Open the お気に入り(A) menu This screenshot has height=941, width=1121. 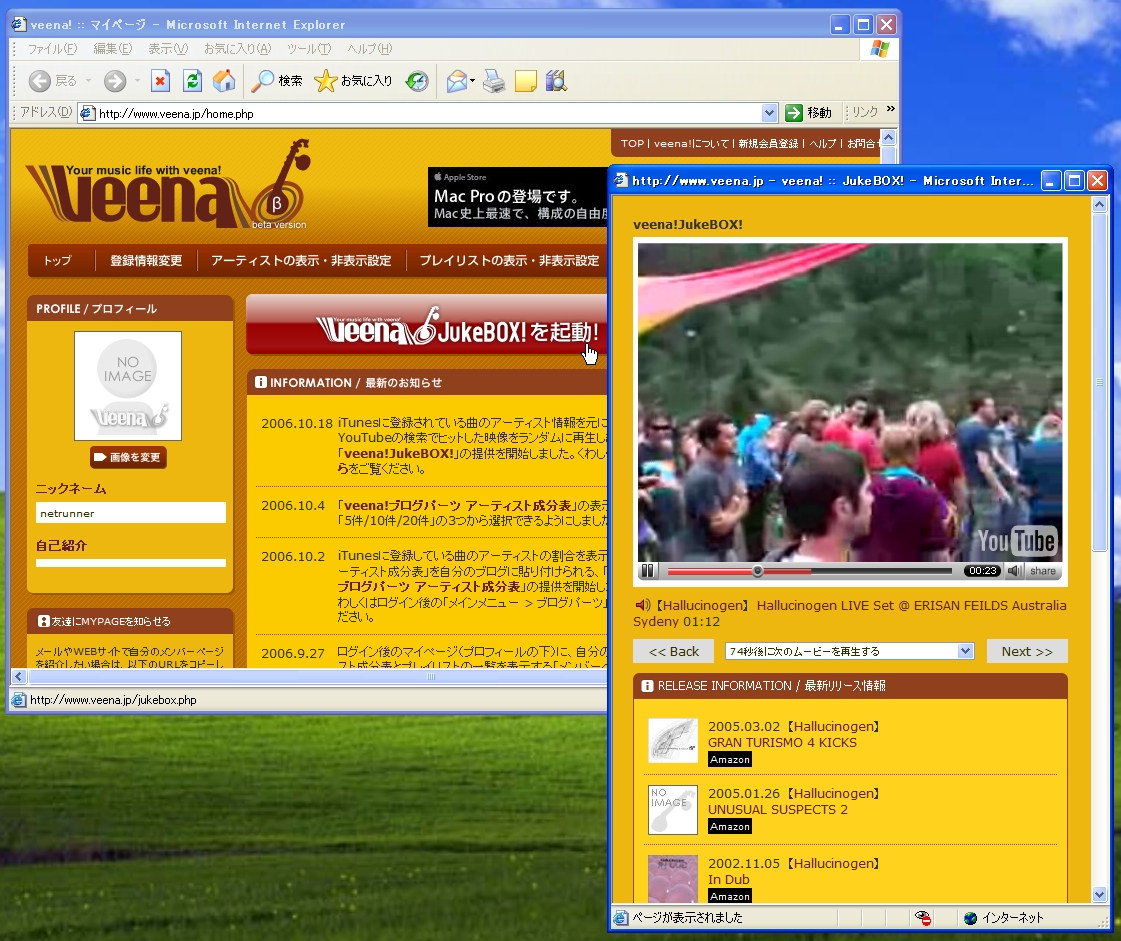coord(237,49)
